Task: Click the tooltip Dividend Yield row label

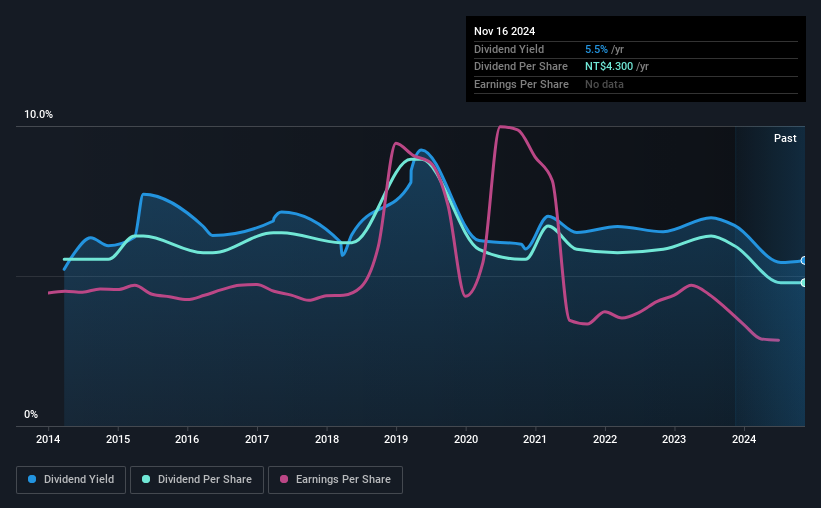Action: coord(509,49)
